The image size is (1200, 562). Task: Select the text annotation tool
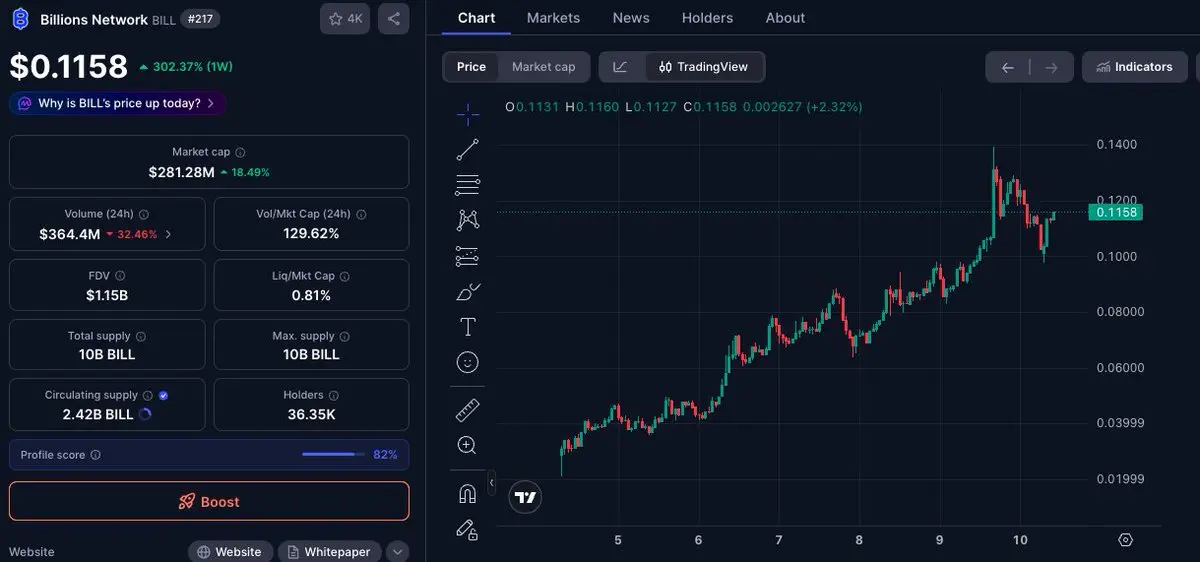(468, 327)
